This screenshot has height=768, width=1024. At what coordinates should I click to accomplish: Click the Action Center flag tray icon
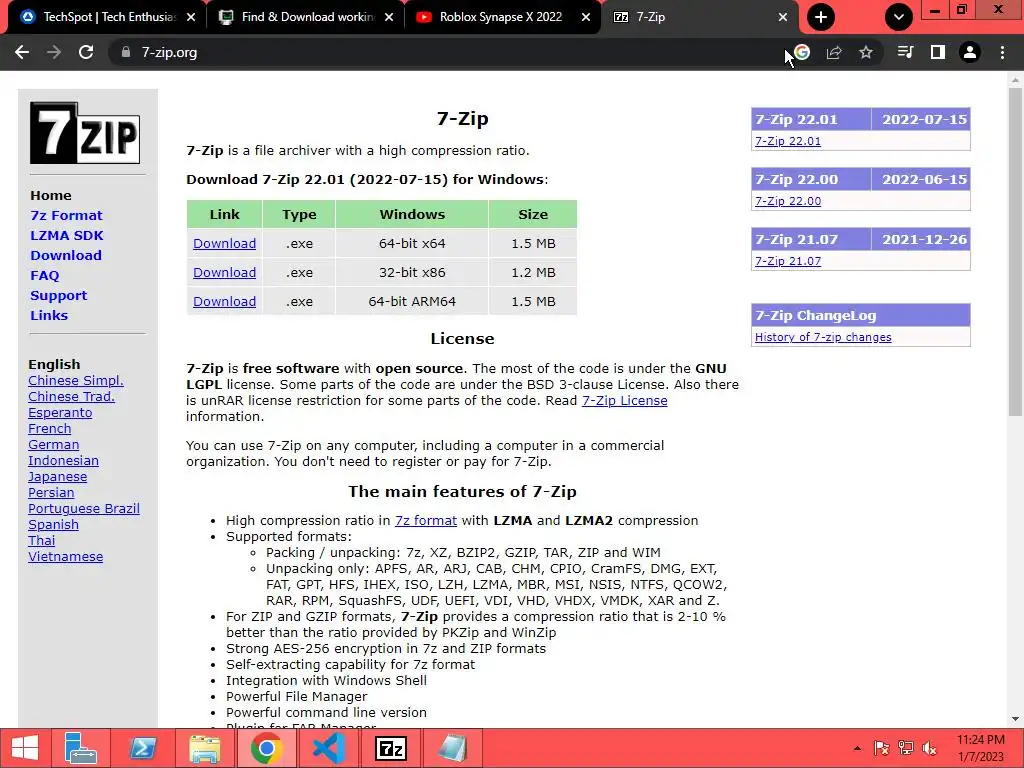881,748
